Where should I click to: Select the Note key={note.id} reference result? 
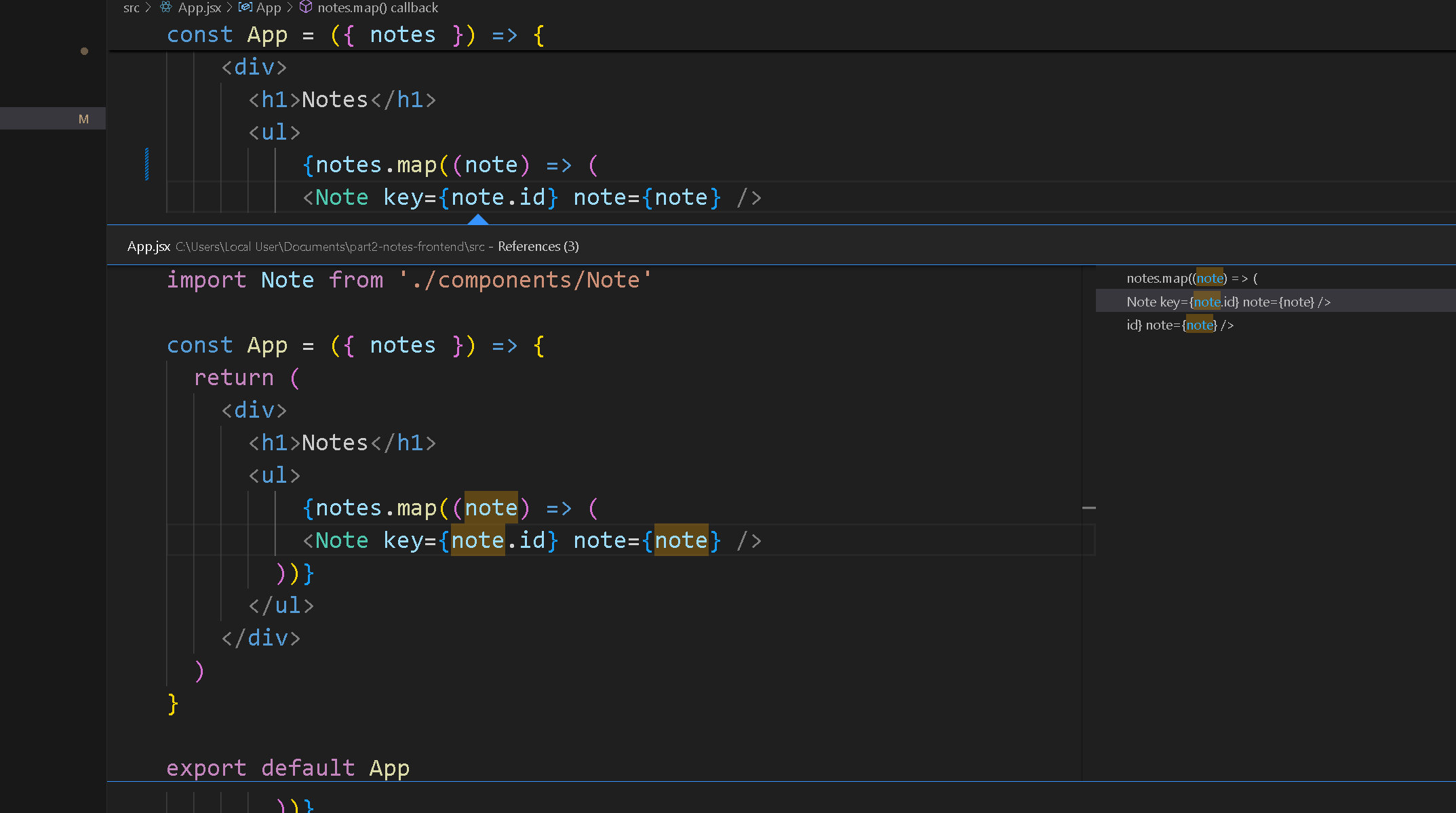coord(1228,302)
